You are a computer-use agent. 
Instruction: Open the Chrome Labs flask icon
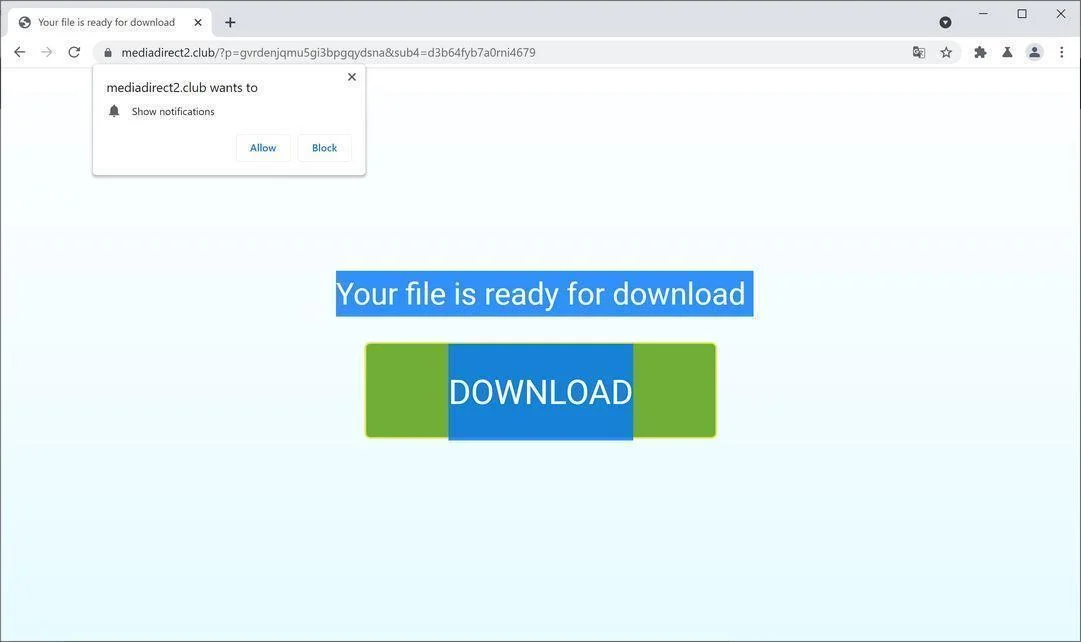(1007, 52)
